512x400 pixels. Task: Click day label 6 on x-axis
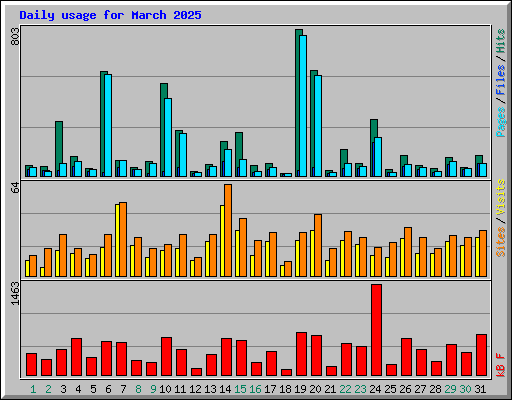point(108,389)
